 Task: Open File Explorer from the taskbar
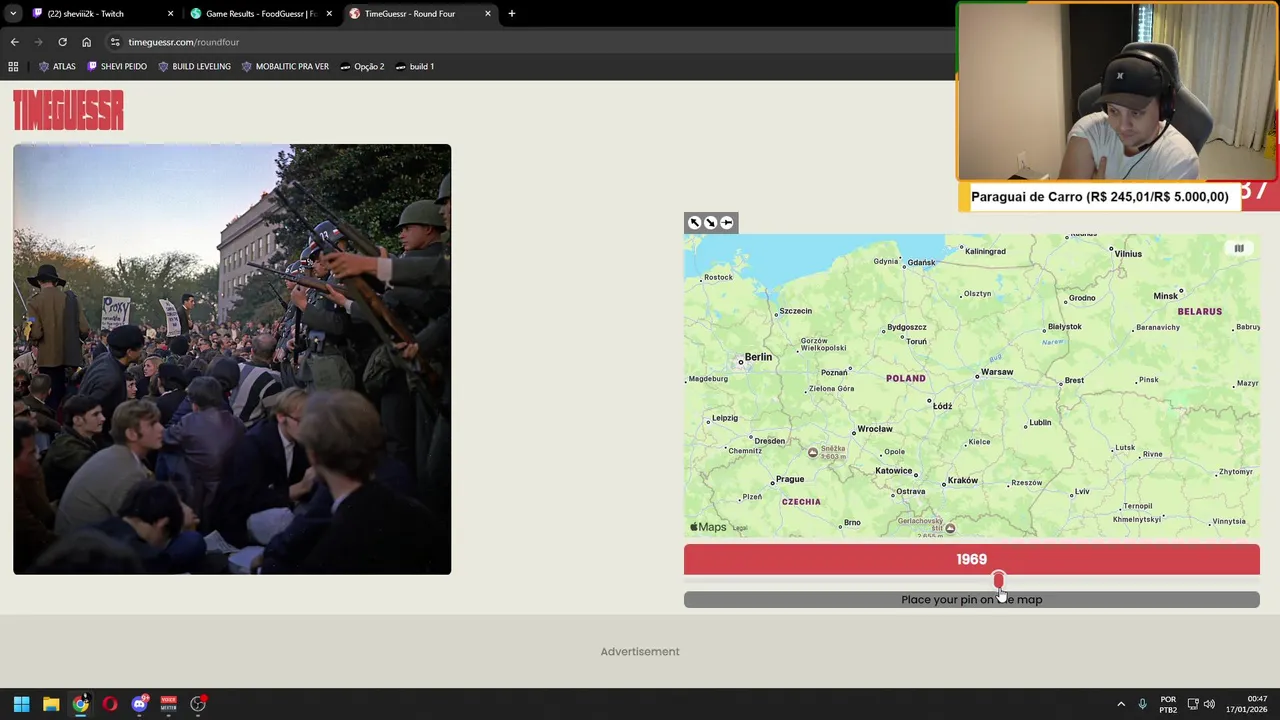pos(51,704)
